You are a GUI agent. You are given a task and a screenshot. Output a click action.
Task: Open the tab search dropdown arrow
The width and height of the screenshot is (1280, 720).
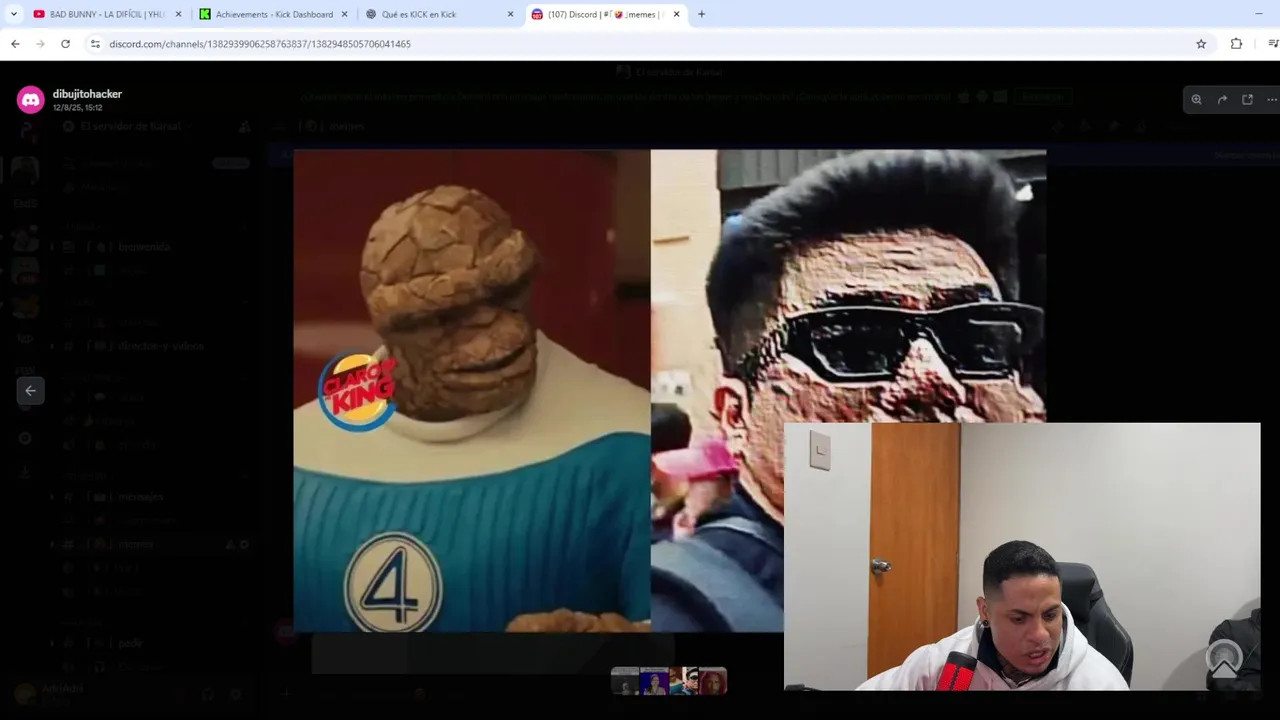click(13, 14)
